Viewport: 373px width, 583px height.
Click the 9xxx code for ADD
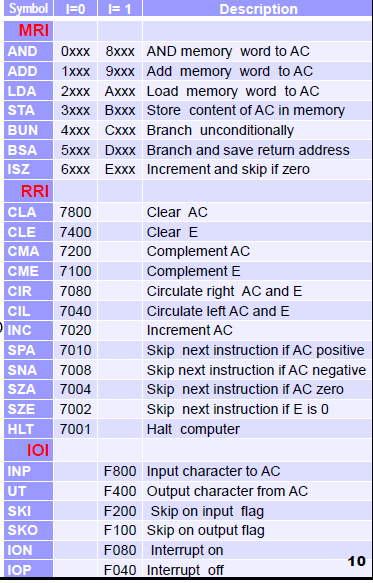click(120, 71)
